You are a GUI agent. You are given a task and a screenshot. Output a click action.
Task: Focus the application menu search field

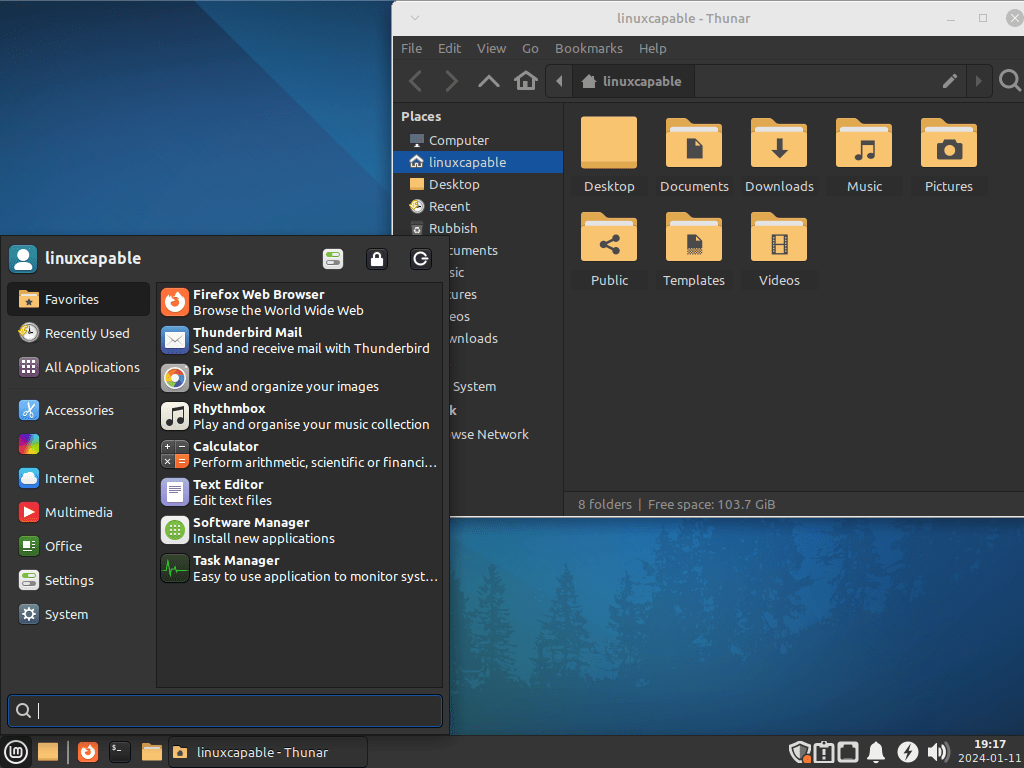point(225,711)
